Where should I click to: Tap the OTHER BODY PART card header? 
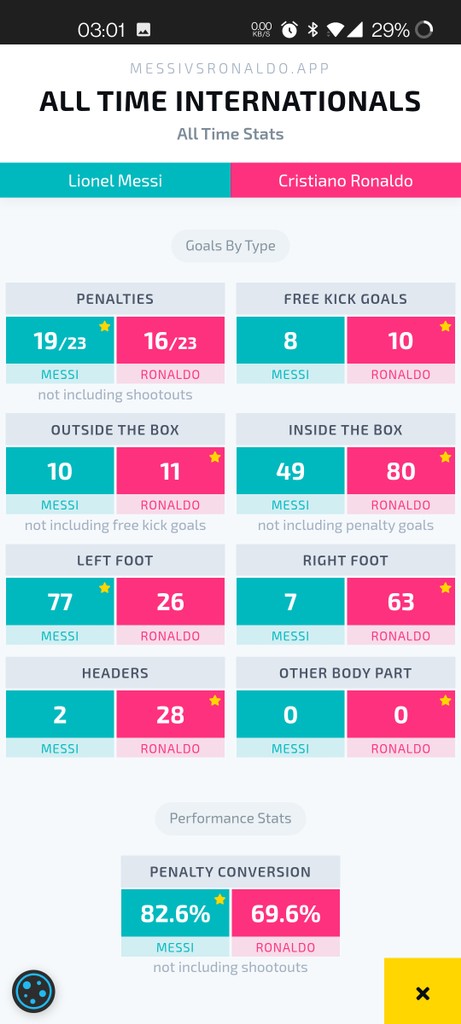click(x=345, y=673)
